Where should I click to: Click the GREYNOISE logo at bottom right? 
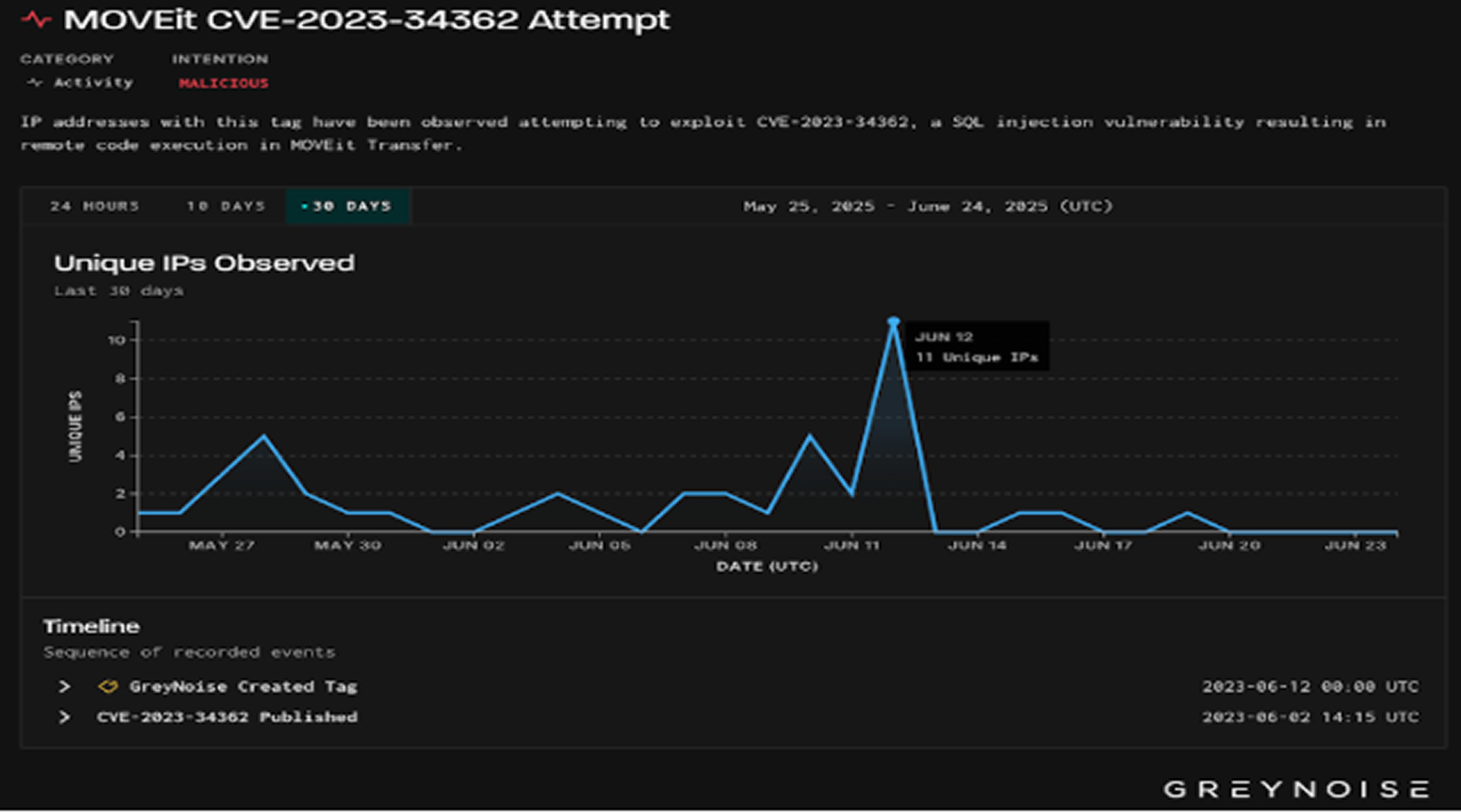1295,789
